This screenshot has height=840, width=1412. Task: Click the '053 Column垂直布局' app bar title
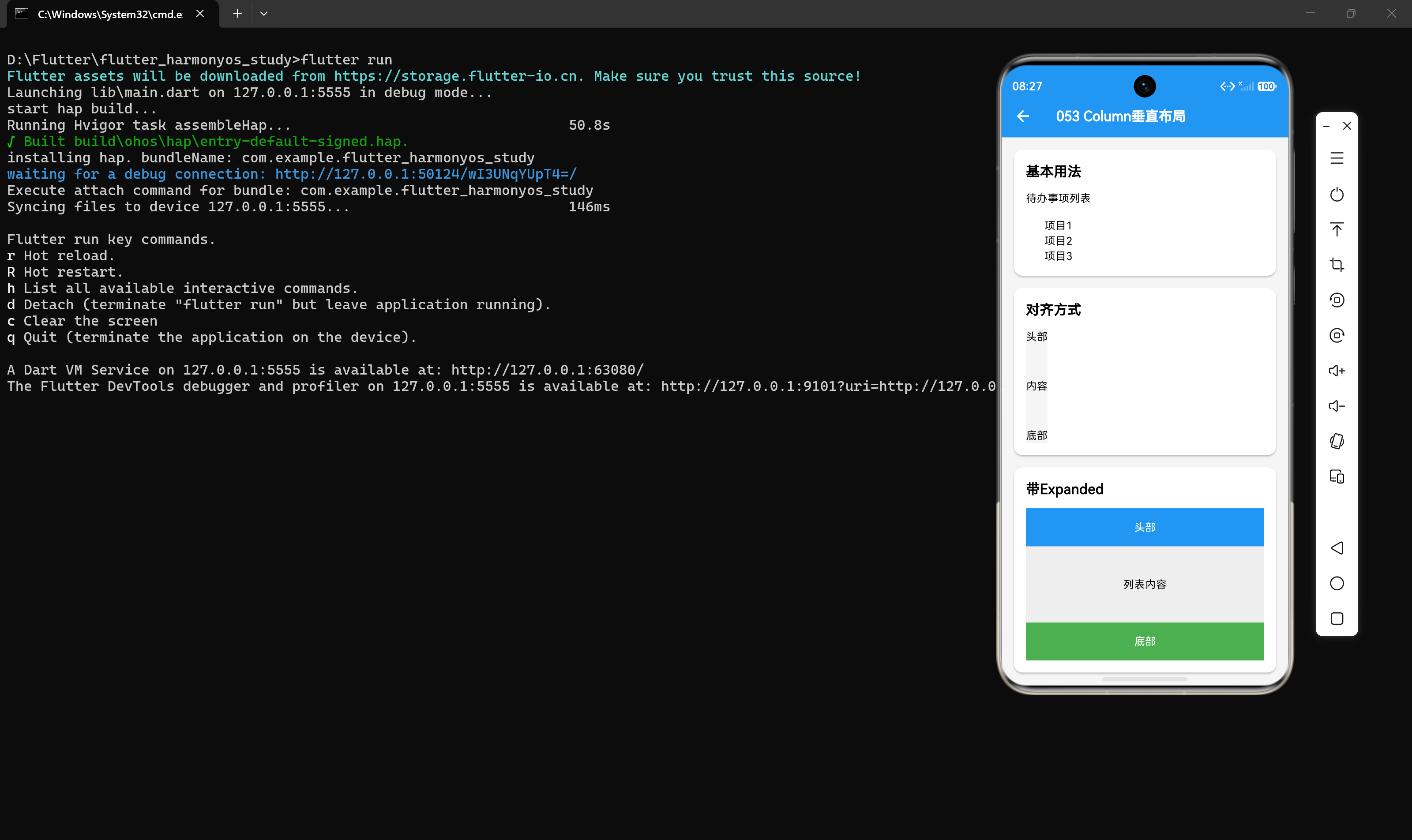click(1120, 116)
